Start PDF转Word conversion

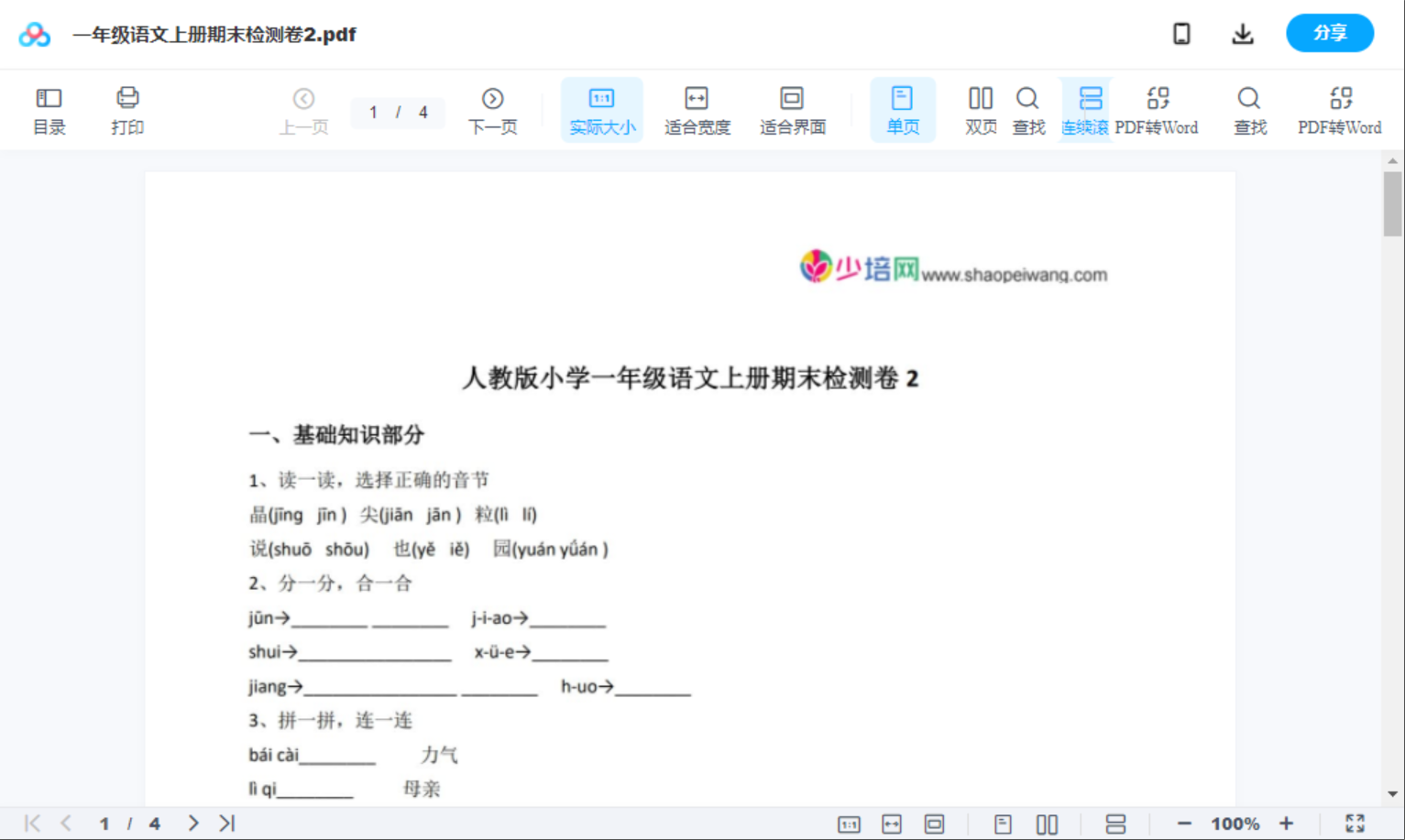[x=1158, y=109]
